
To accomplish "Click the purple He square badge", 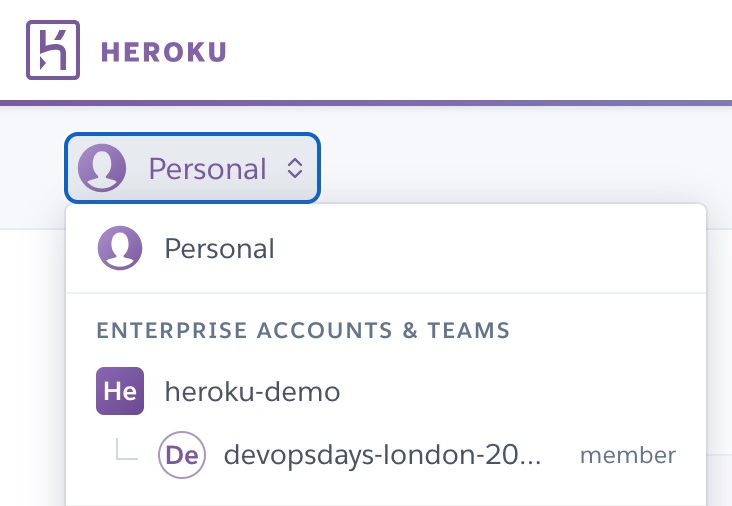I will 120,391.
